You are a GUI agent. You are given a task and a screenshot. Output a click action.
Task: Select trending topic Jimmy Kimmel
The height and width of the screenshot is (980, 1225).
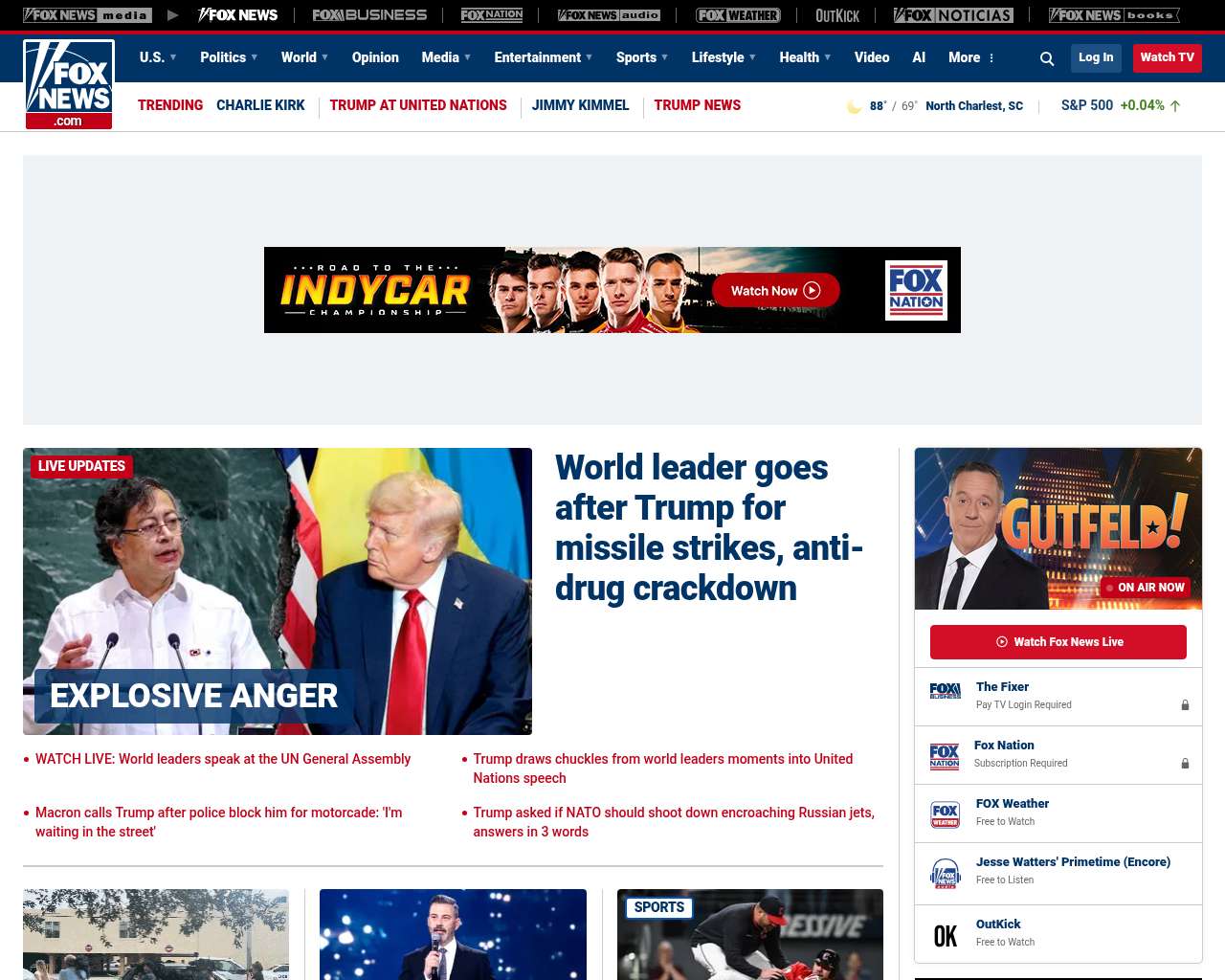(580, 105)
